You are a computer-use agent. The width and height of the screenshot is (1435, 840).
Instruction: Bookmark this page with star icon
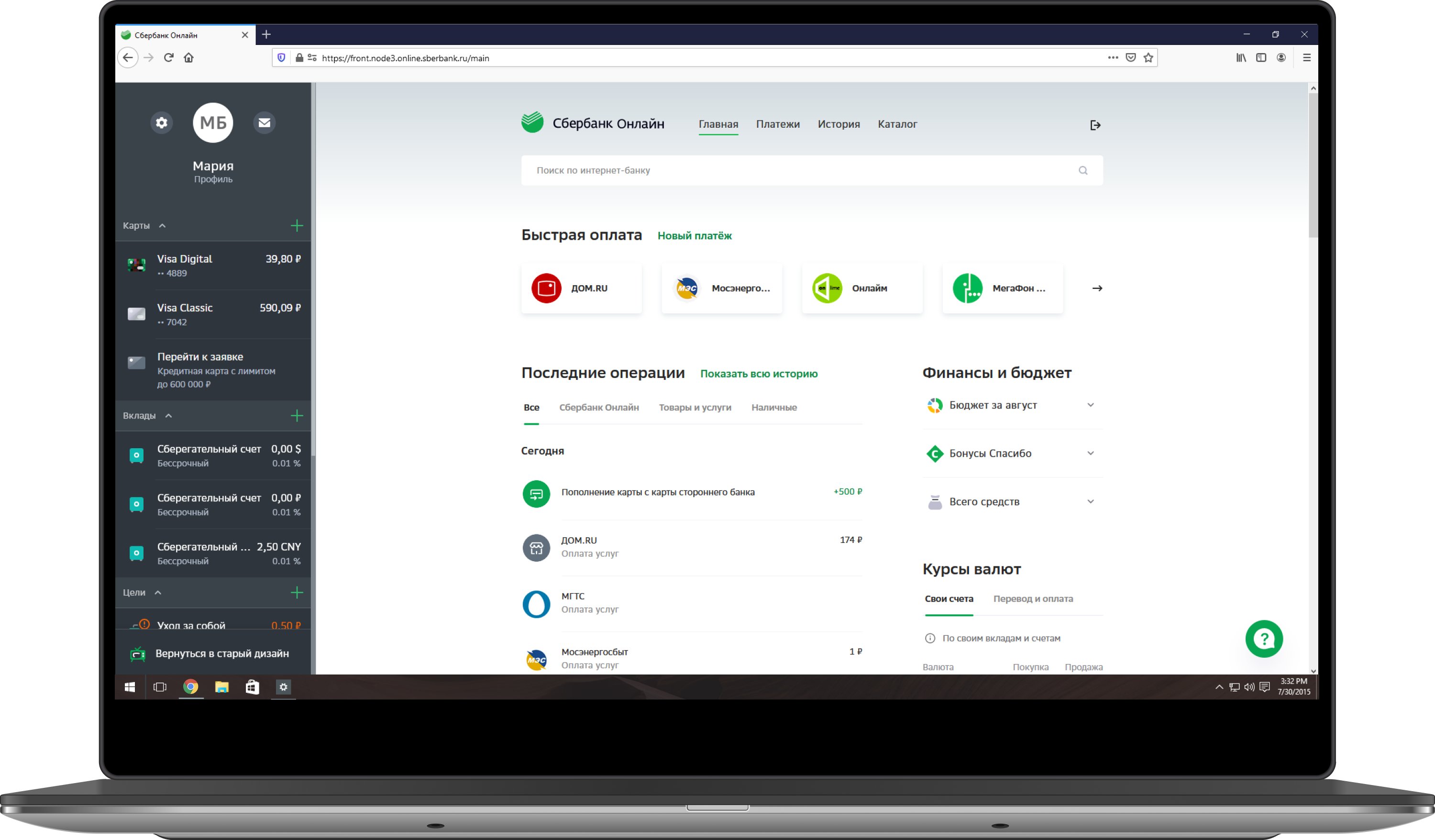point(1148,57)
